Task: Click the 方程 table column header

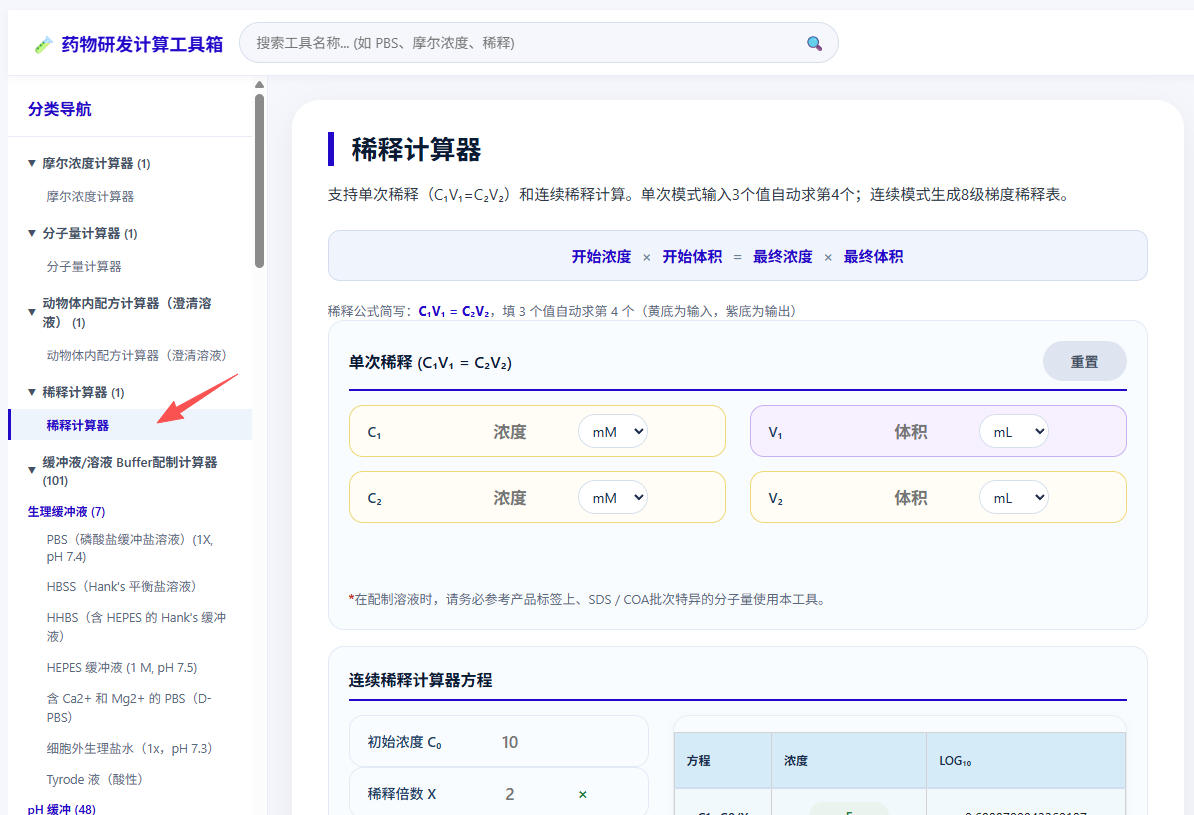Action: 723,760
